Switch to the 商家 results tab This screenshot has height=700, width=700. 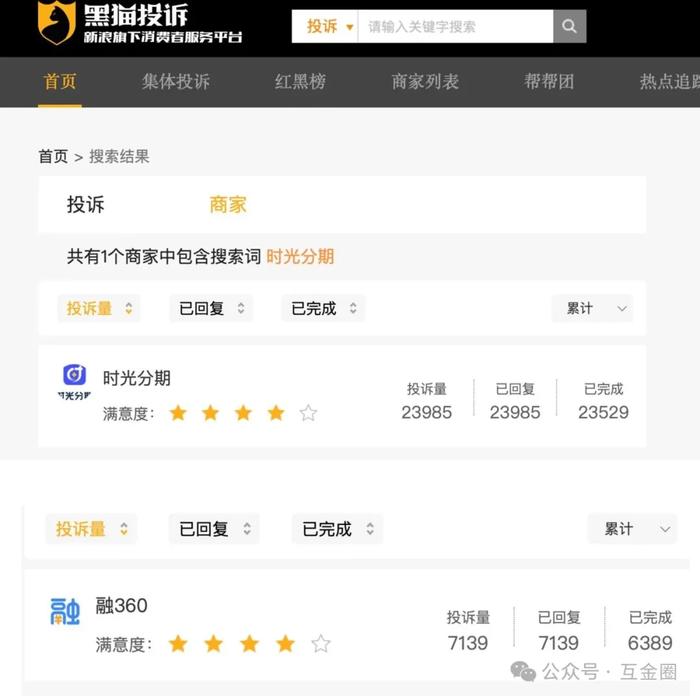pyautogui.click(x=228, y=204)
